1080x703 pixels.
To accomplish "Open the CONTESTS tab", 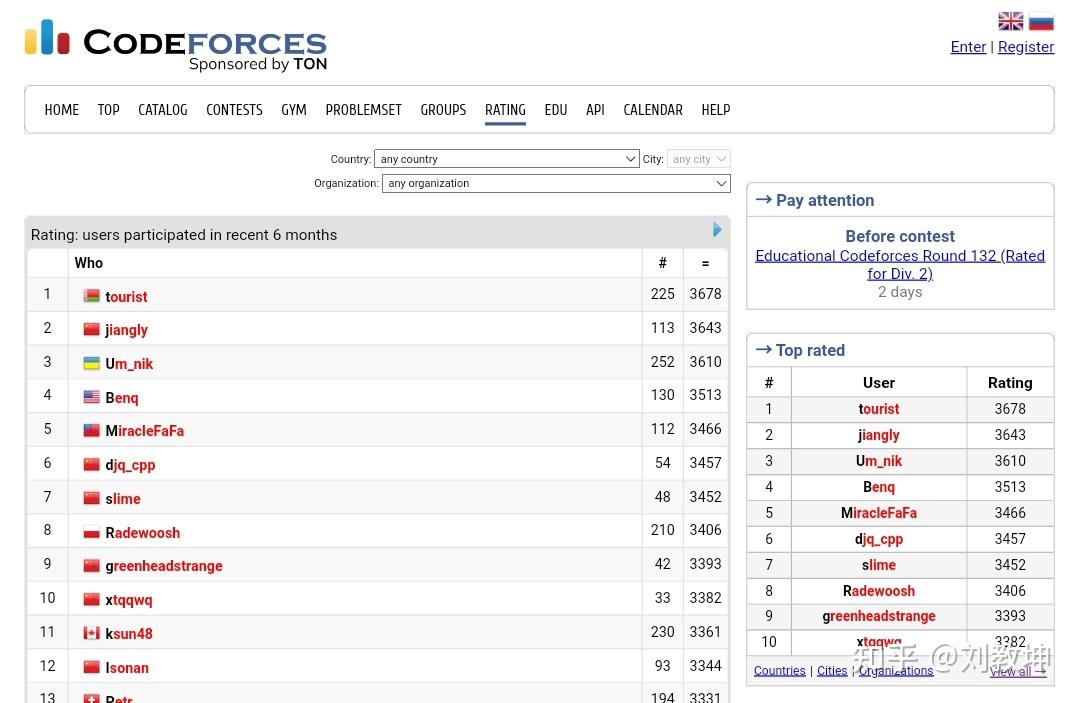I will [234, 110].
